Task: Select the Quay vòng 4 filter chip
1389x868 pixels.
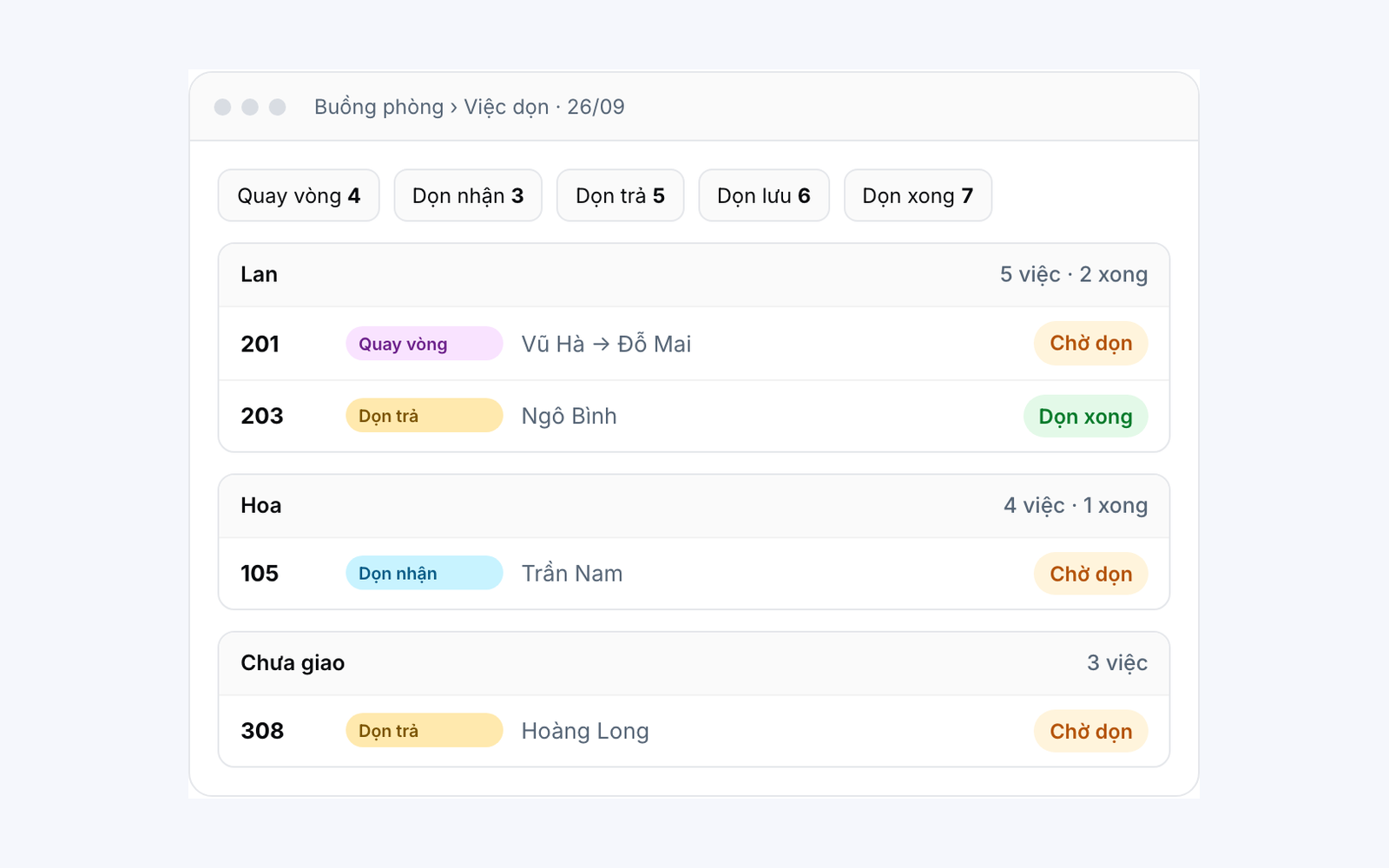Action: tap(299, 195)
